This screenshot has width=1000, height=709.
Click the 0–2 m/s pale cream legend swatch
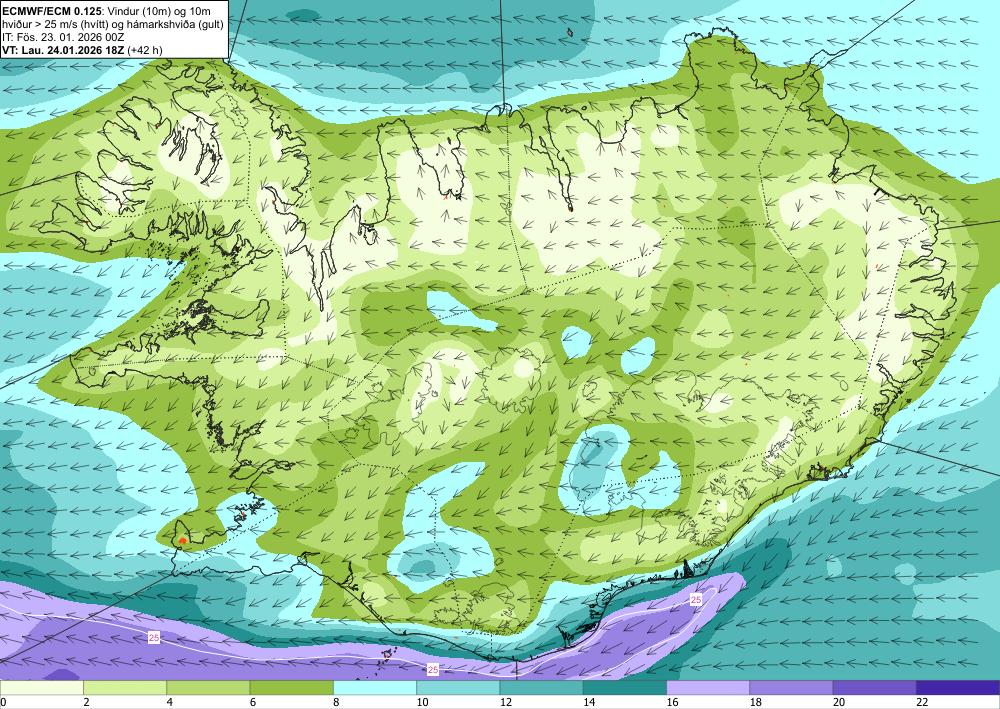(41, 688)
